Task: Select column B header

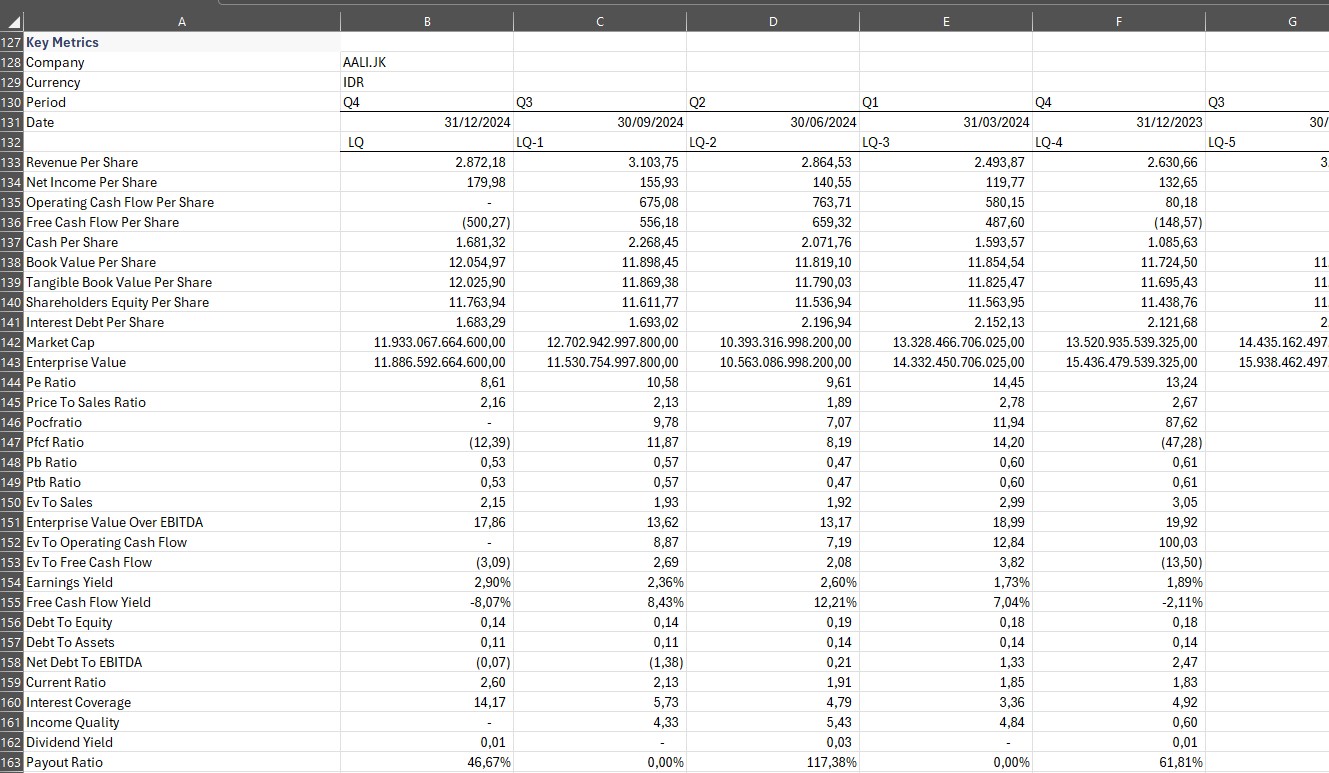Action: pyautogui.click(x=427, y=21)
